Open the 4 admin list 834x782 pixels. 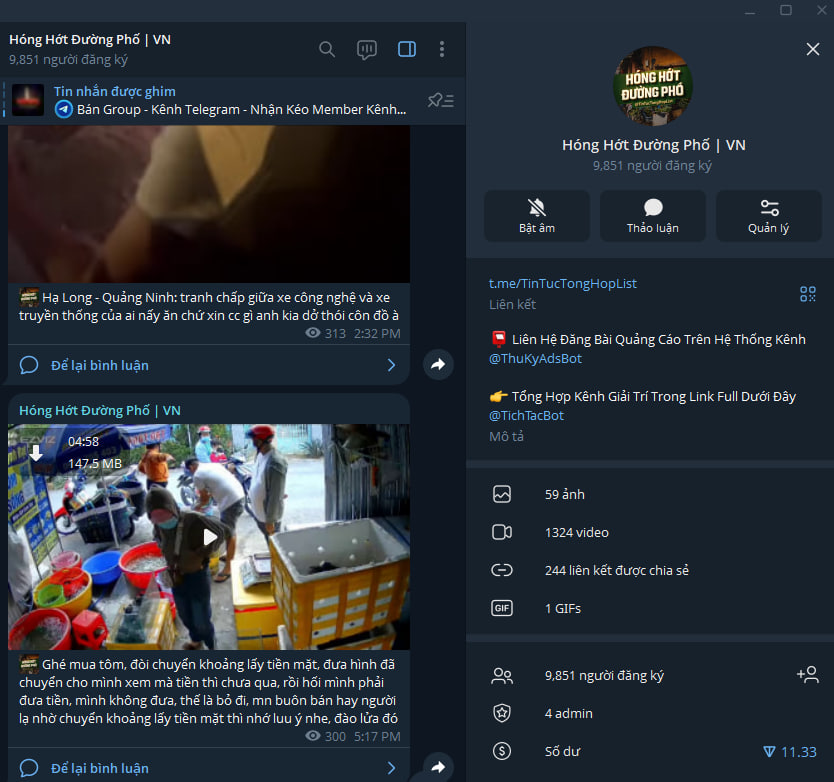point(650,713)
